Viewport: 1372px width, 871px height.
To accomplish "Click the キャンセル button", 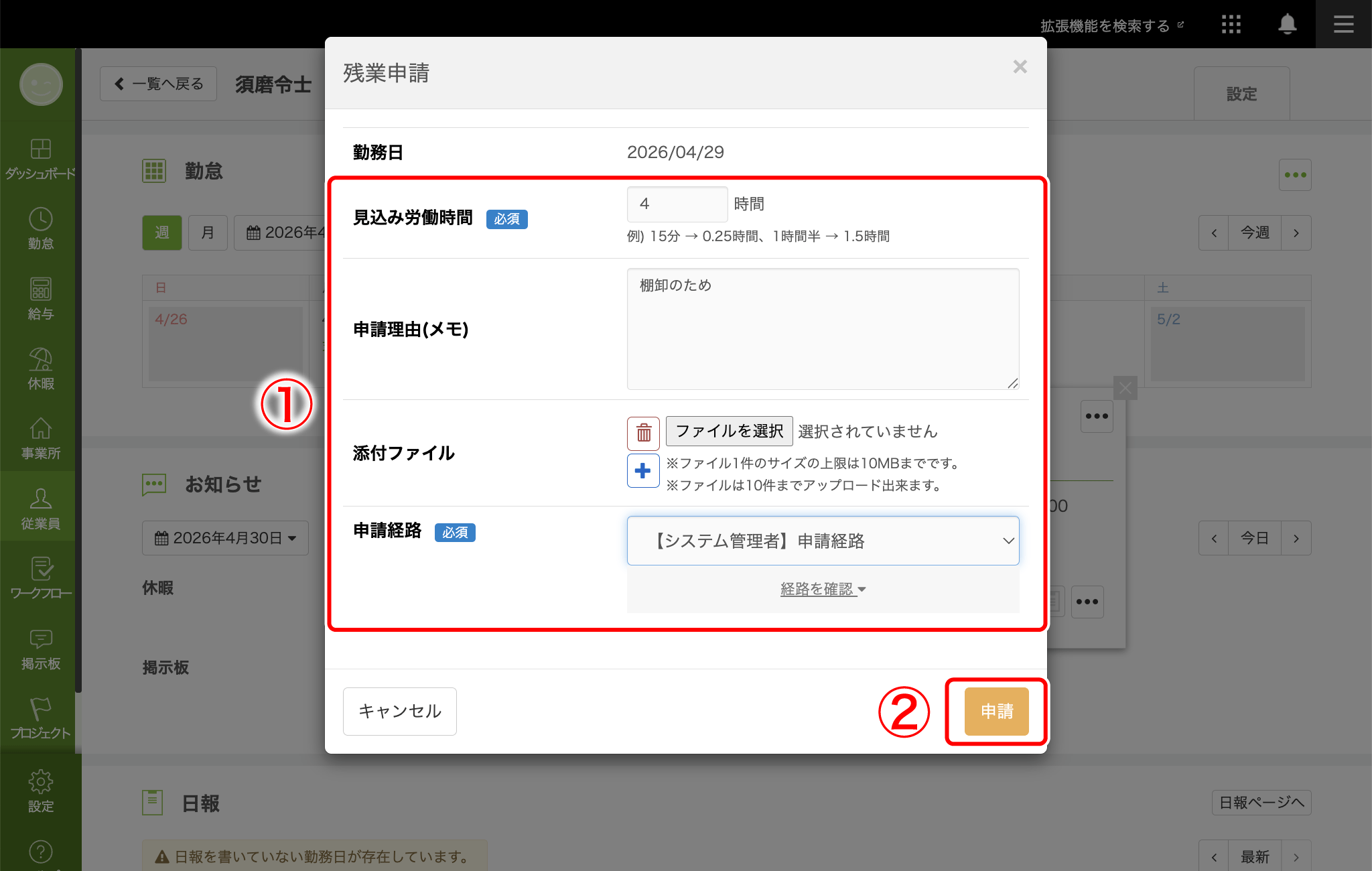I will point(400,712).
